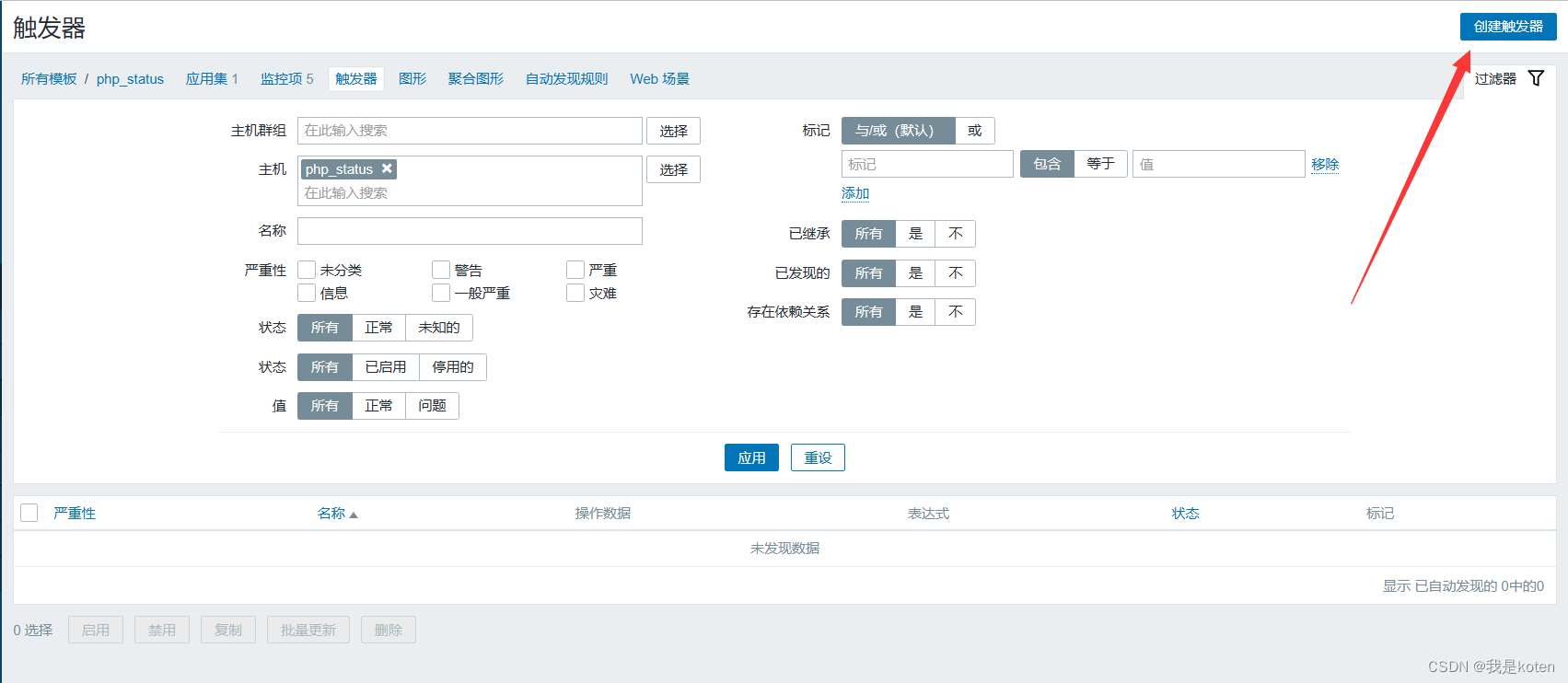Select 已启用 status toggle option
The height and width of the screenshot is (683, 1568).
(385, 367)
